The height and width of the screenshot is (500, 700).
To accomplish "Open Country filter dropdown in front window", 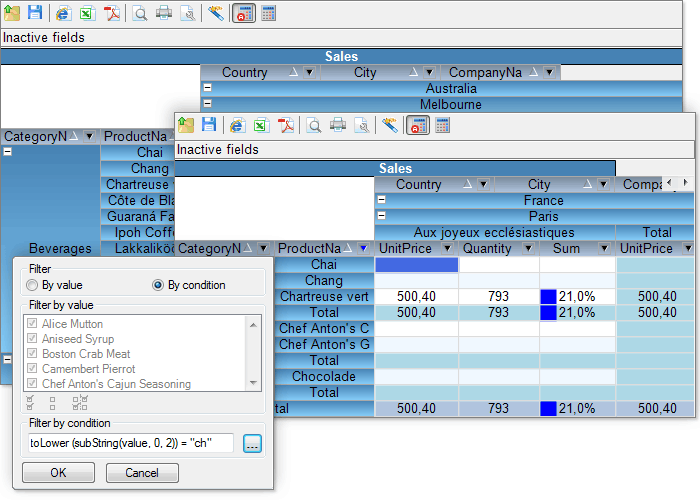I will [x=483, y=184].
